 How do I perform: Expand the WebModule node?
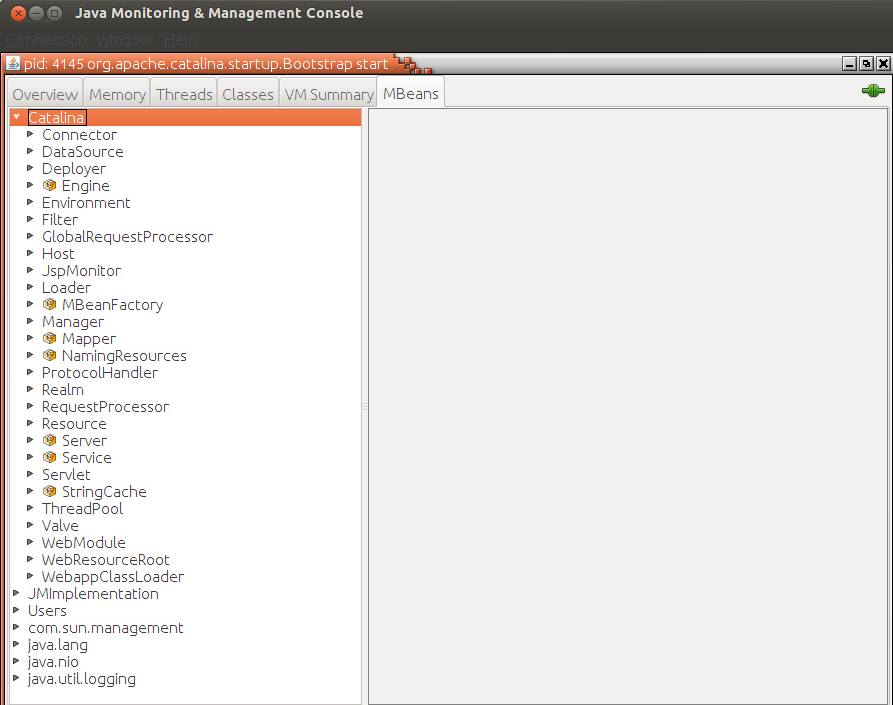tap(30, 542)
